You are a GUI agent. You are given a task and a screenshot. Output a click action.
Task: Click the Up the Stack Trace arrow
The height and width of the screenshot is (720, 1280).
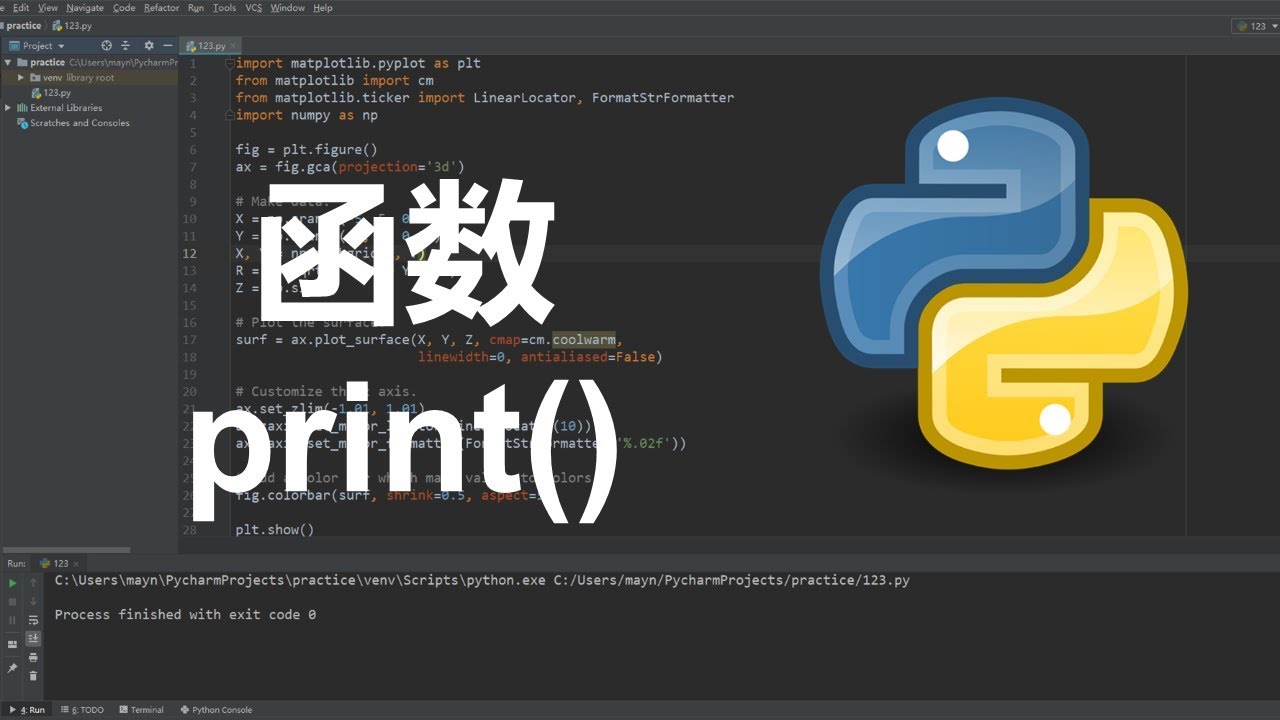point(33,583)
